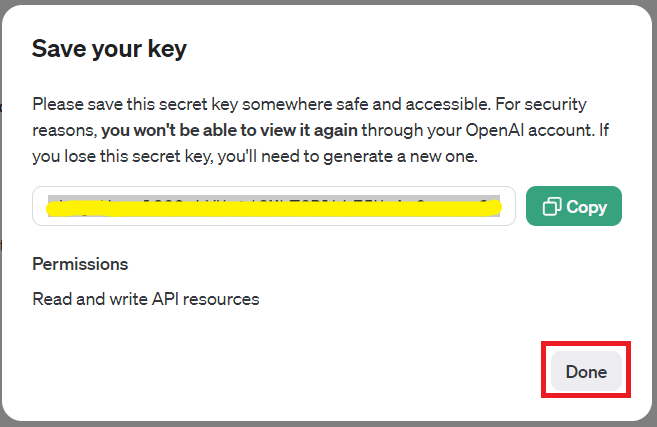Screen dimensions: 657x427
Task: Click the "Save your key" heading
Action: pyautogui.click(x=110, y=49)
